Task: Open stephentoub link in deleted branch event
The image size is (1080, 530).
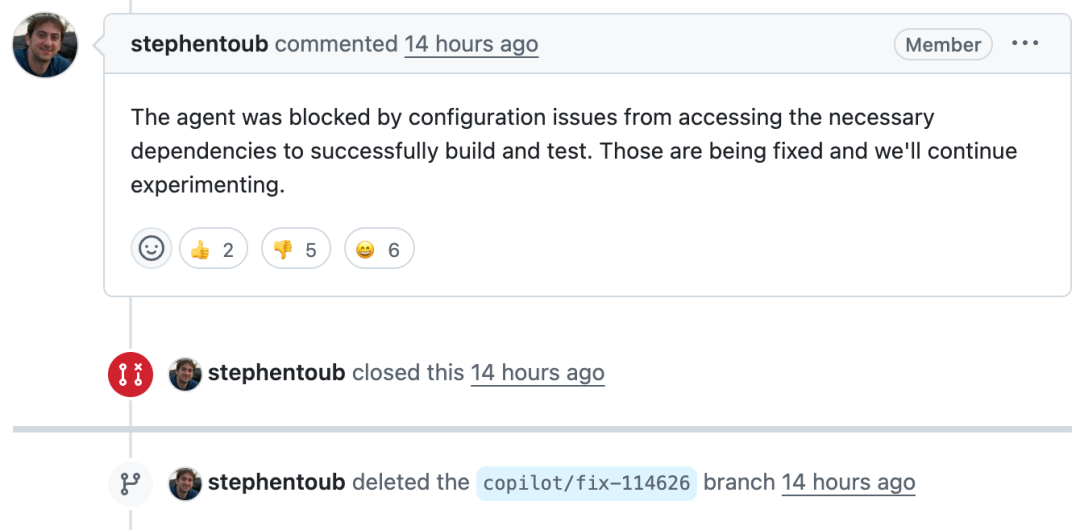Action: coord(276,483)
